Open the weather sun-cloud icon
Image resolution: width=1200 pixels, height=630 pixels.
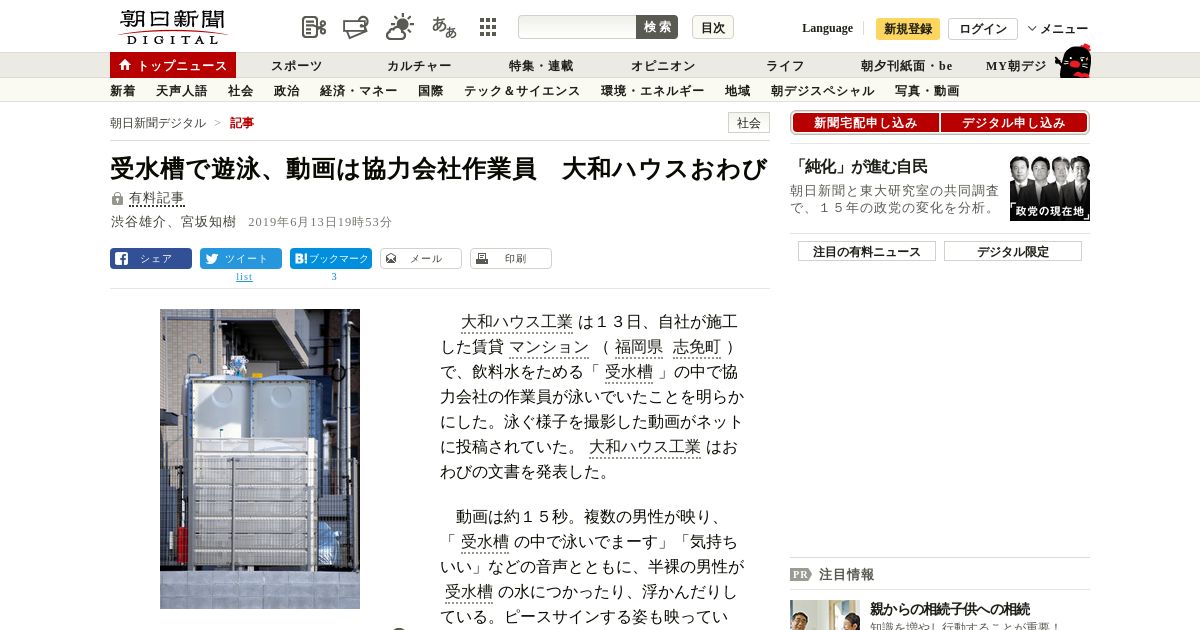(x=400, y=27)
